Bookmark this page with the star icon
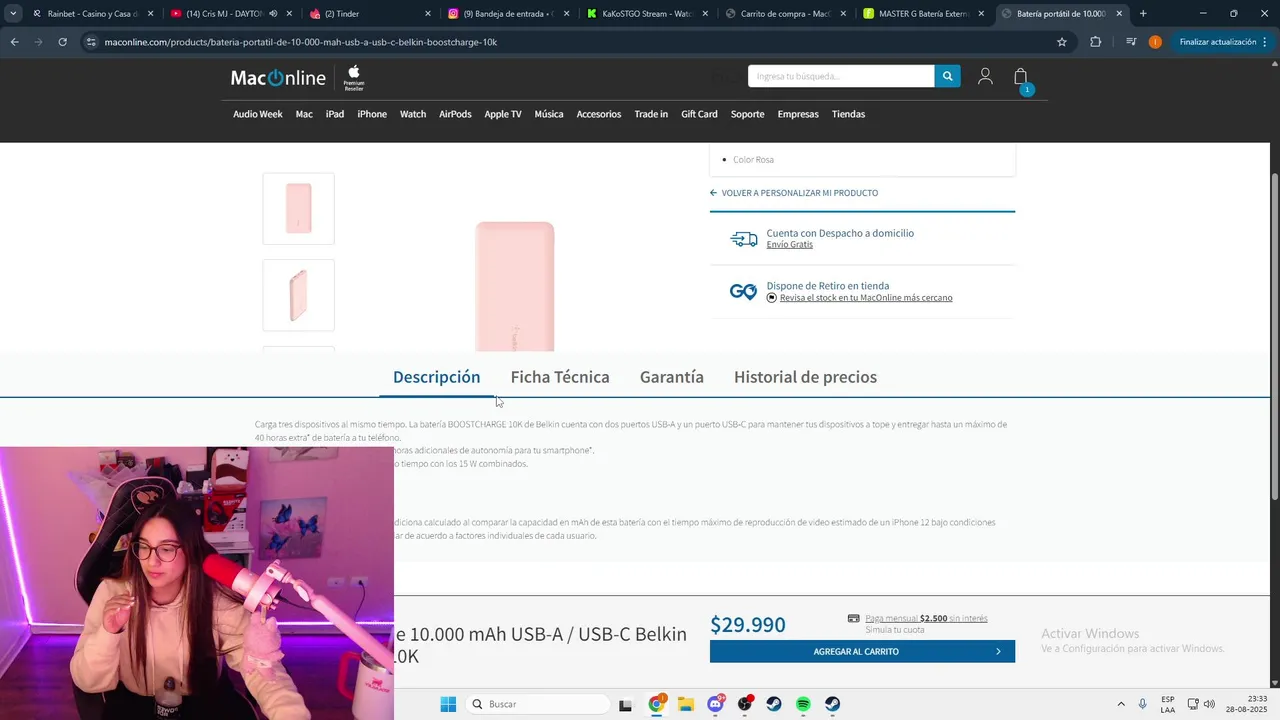The height and width of the screenshot is (720, 1280). click(1062, 42)
